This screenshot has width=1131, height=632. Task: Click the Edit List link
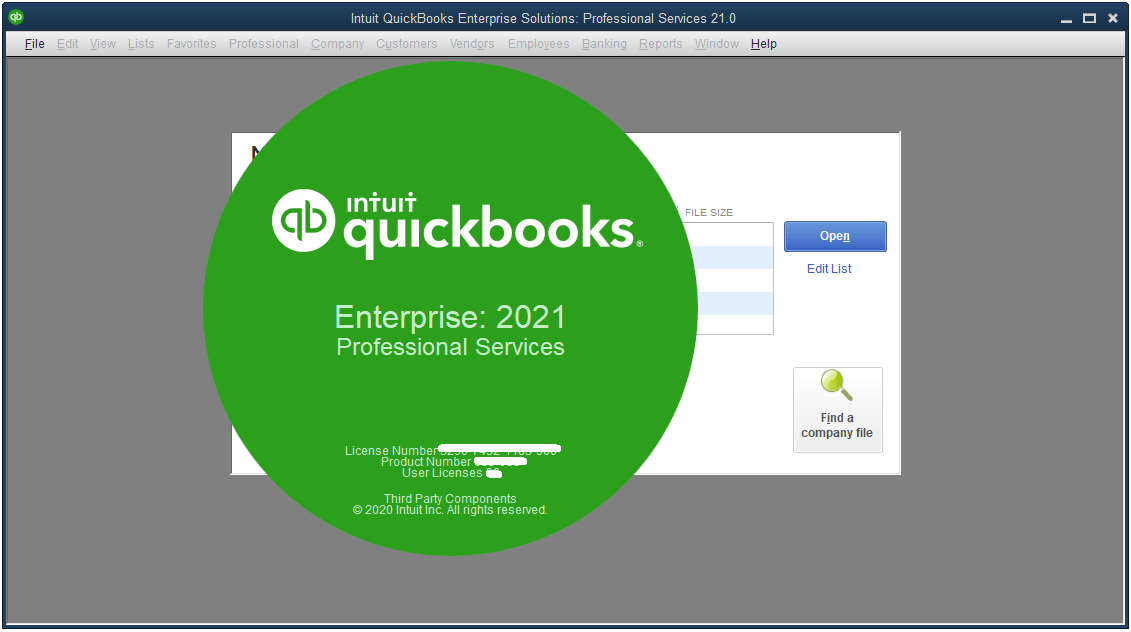[x=829, y=268]
